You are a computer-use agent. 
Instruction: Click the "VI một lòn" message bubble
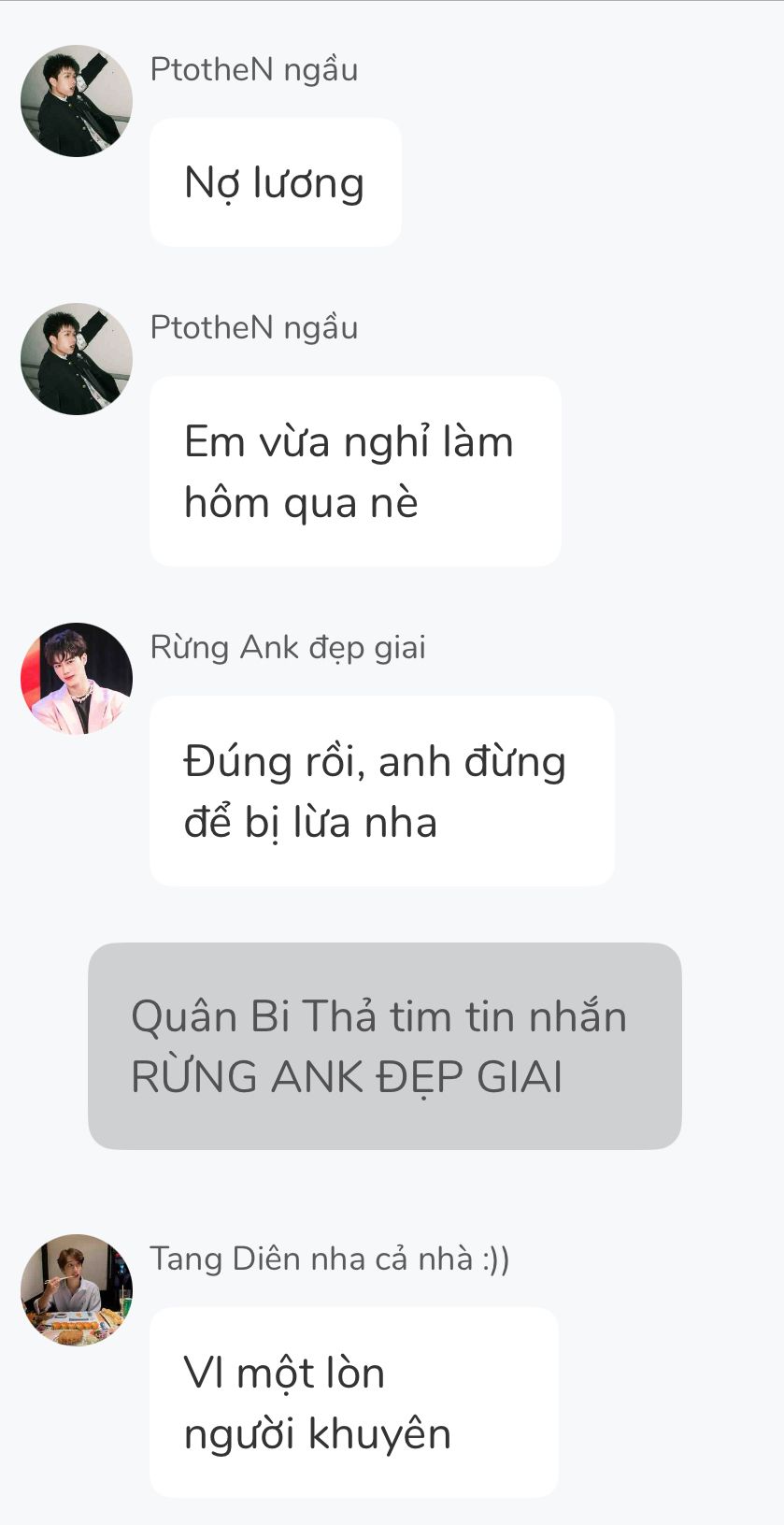coord(354,1403)
